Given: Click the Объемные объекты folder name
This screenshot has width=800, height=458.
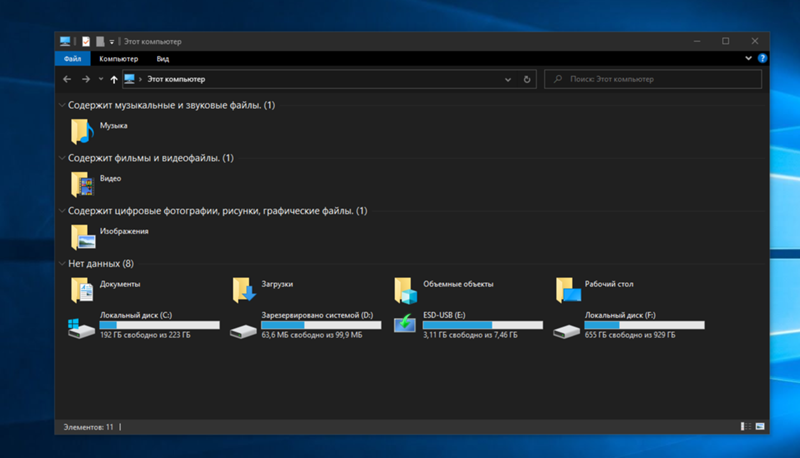Looking at the screenshot, I should tap(458, 284).
